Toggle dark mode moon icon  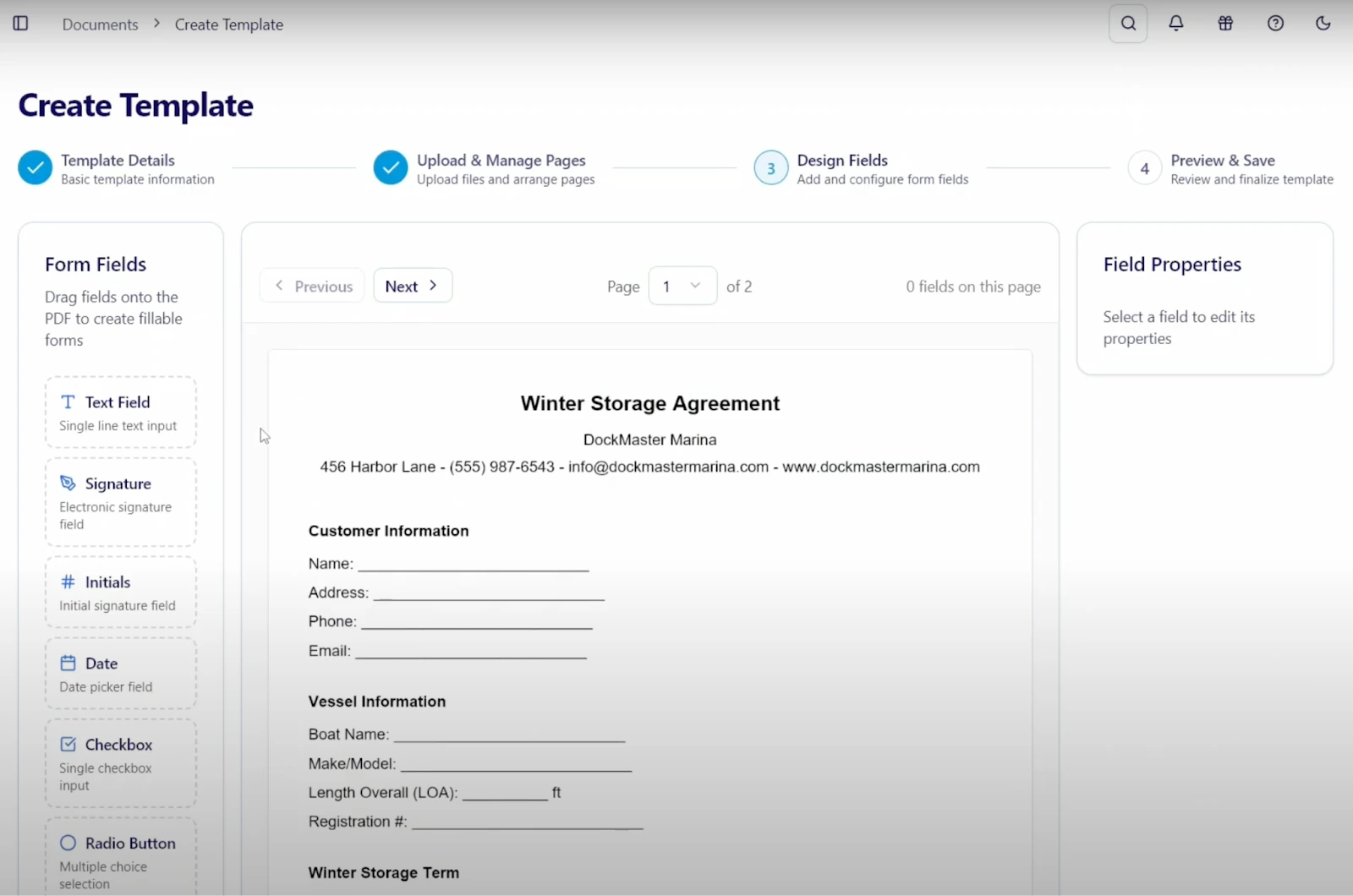[x=1323, y=24]
